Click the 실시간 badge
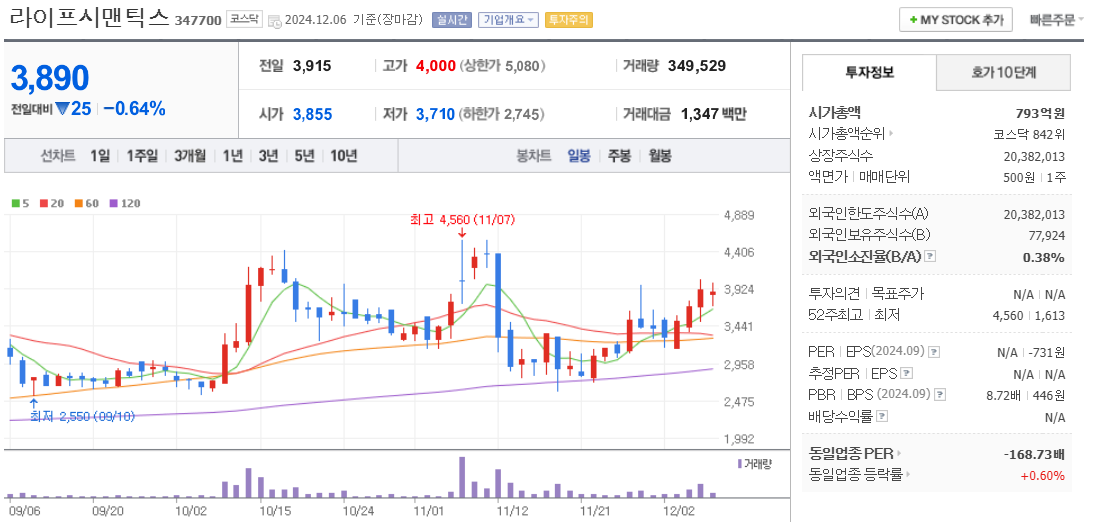Viewport: 1094px width, 522px height. [x=451, y=20]
